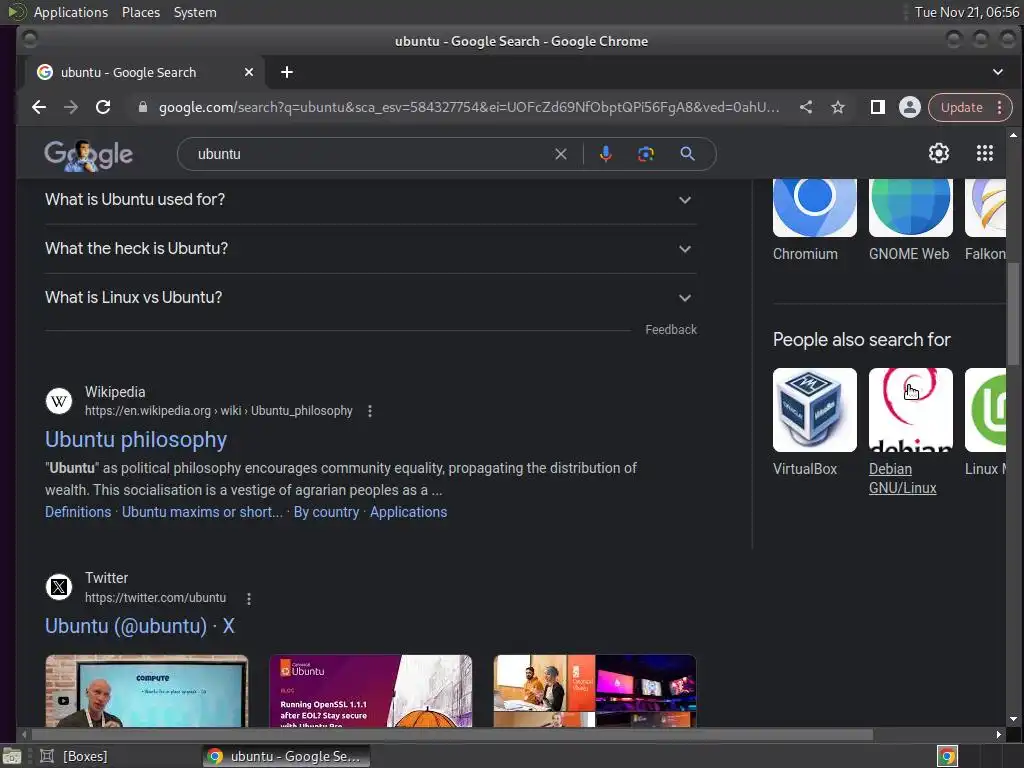This screenshot has width=1024, height=768.
Task: Open Linux Mint related search card
Action: click(985, 423)
